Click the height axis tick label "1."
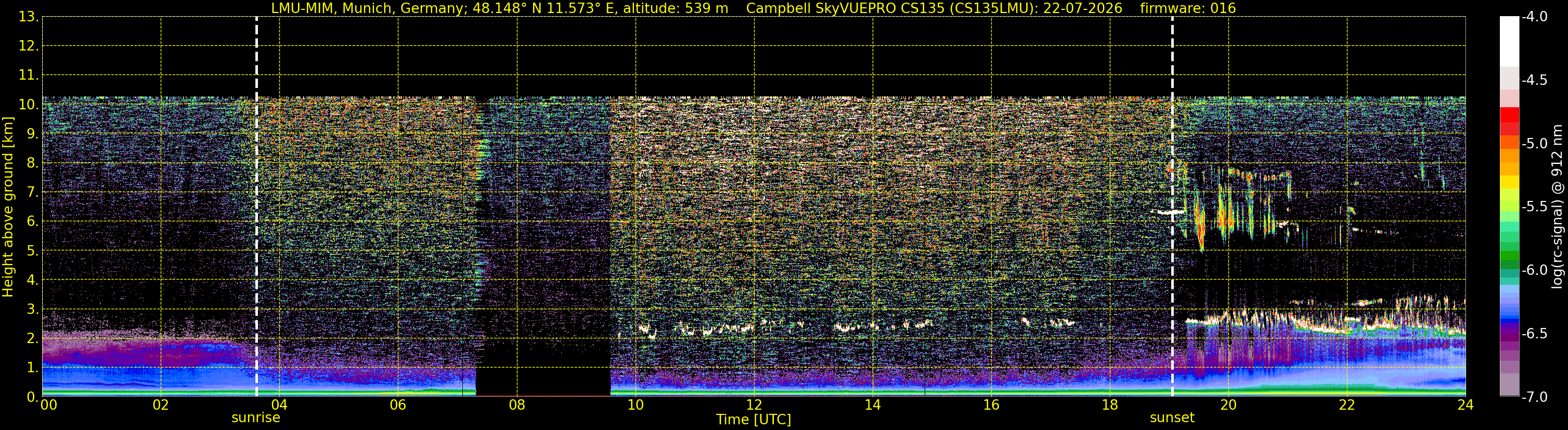 pyautogui.click(x=32, y=367)
